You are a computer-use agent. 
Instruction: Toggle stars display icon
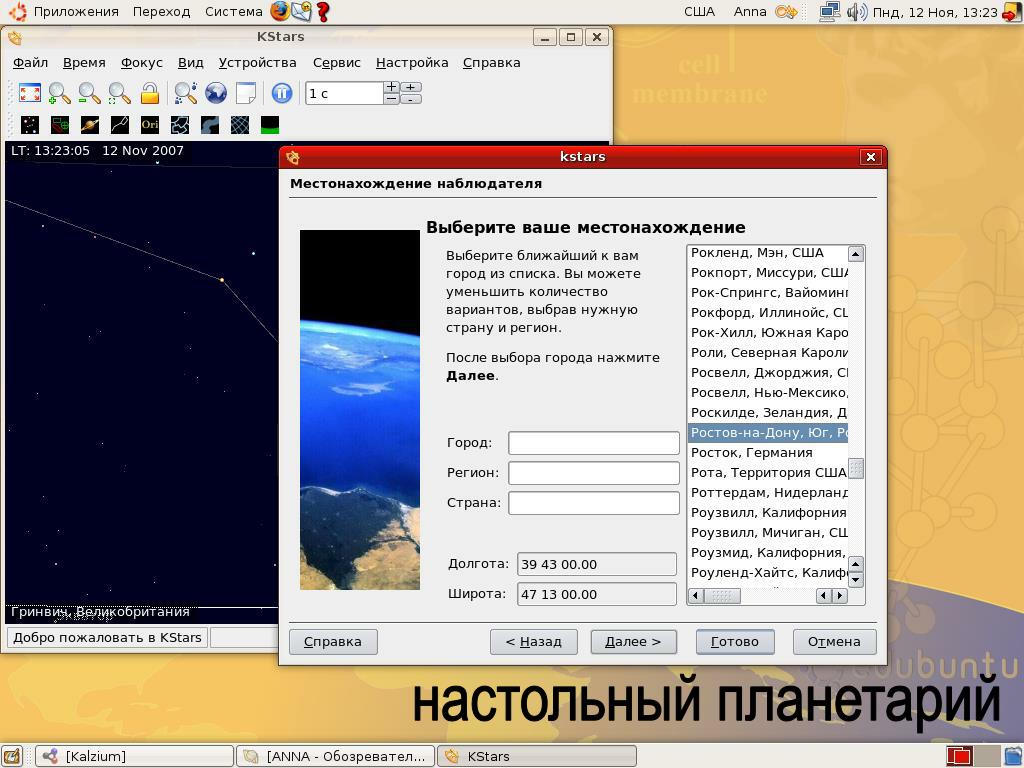point(30,125)
